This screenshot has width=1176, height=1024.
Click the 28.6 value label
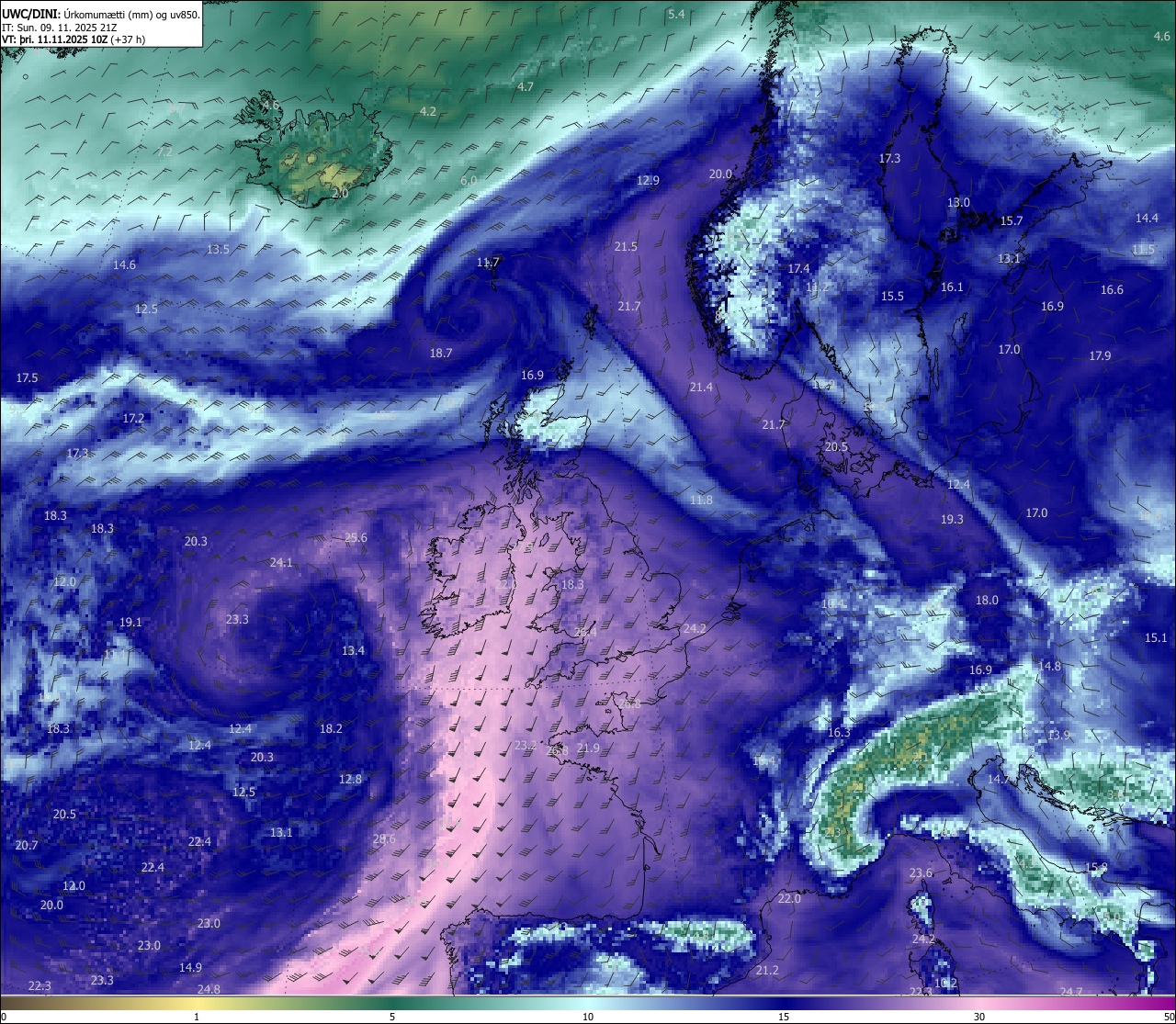[x=384, y=838]
